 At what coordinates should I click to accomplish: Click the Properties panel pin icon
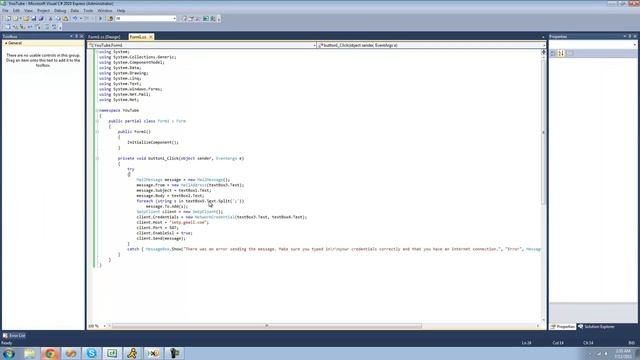click(x=630, y=36)
